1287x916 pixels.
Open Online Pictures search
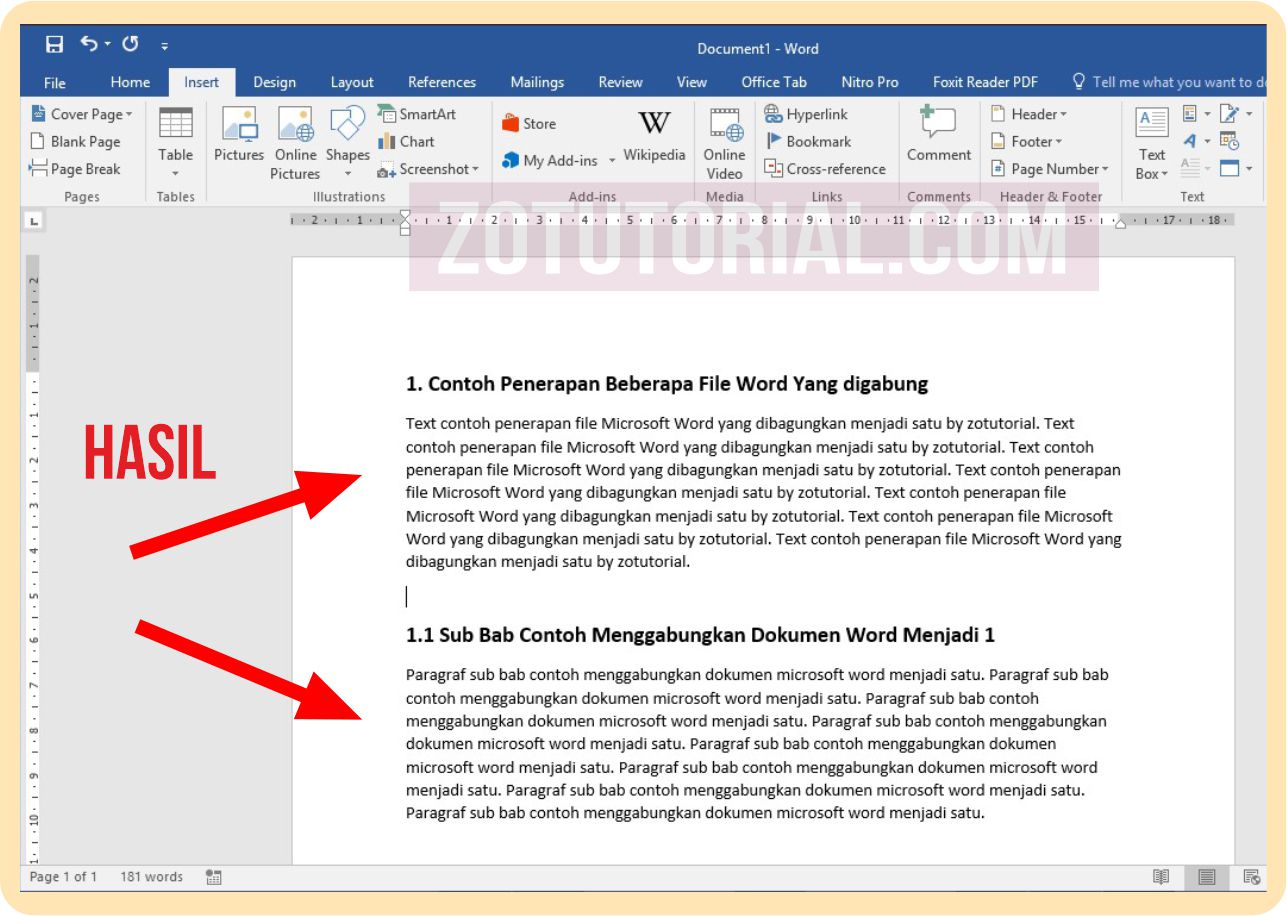[295, 144]
